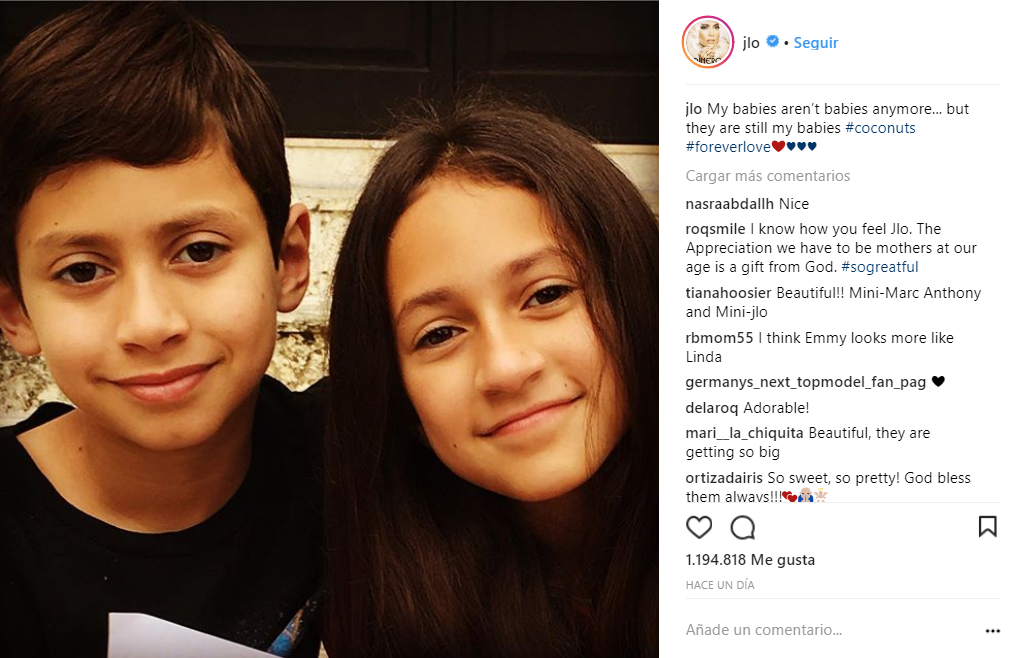Image resolution: width=1011 pixels, height=658 pixels.
Task: Visit nasraabdallh's profile
Action: (x=729, y=204)
